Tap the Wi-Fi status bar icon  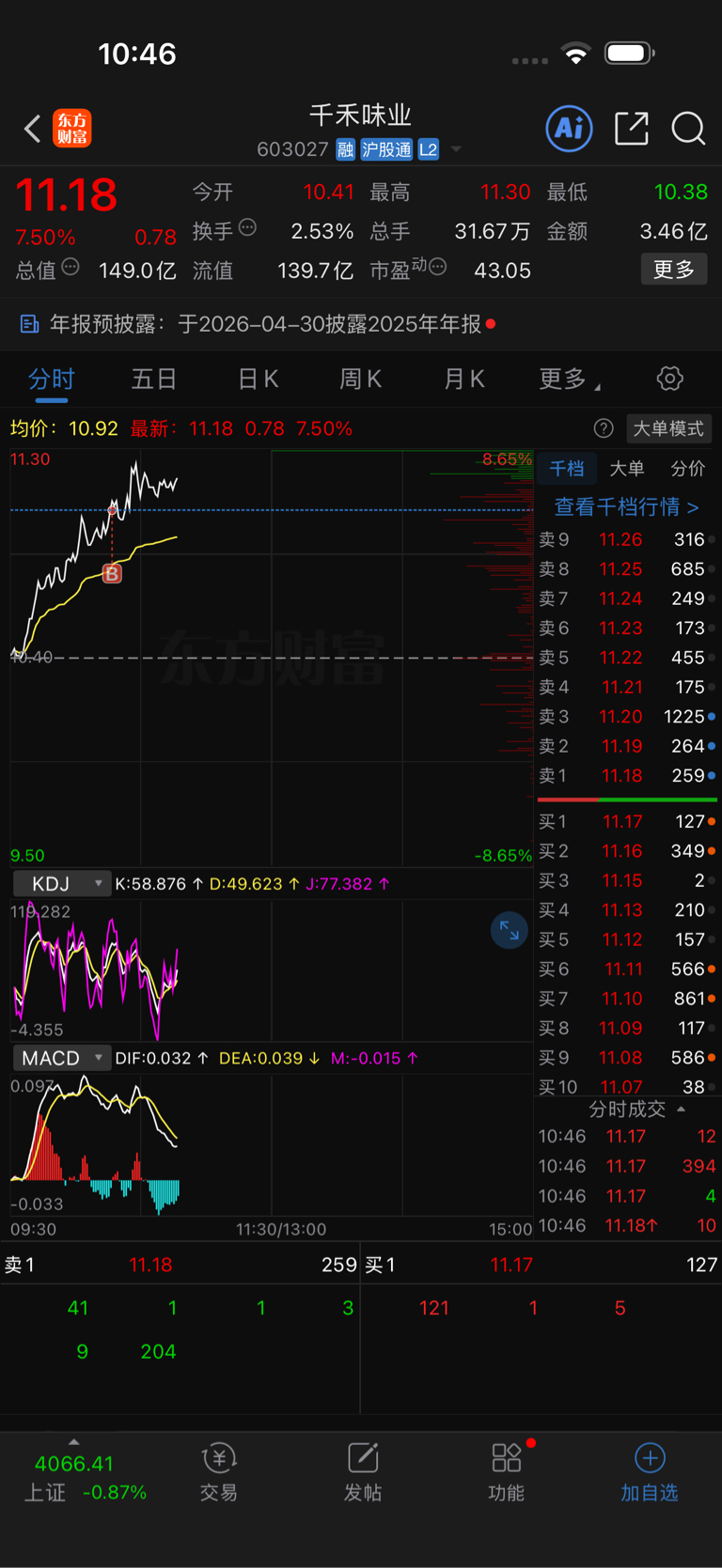[x=576, y=54]
